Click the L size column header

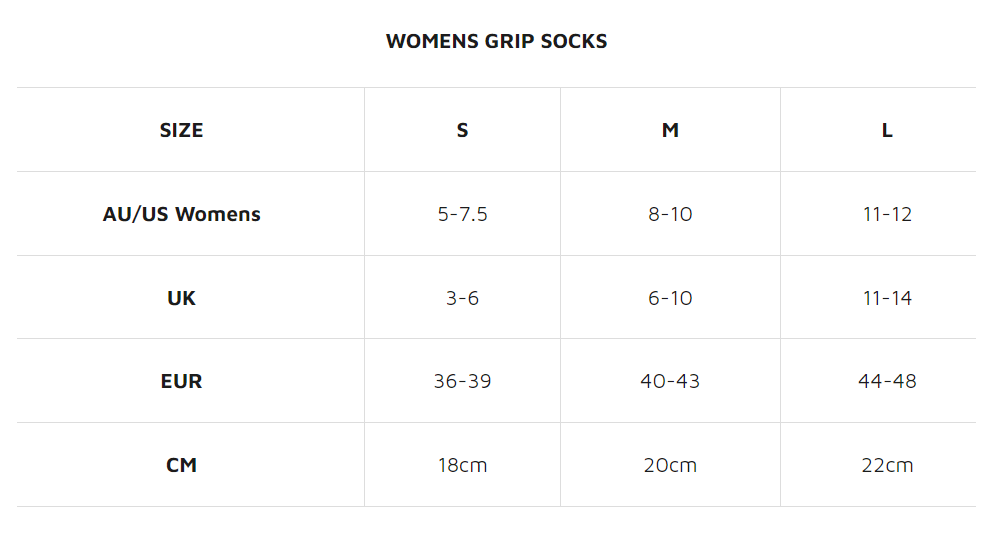click(887, 130)
